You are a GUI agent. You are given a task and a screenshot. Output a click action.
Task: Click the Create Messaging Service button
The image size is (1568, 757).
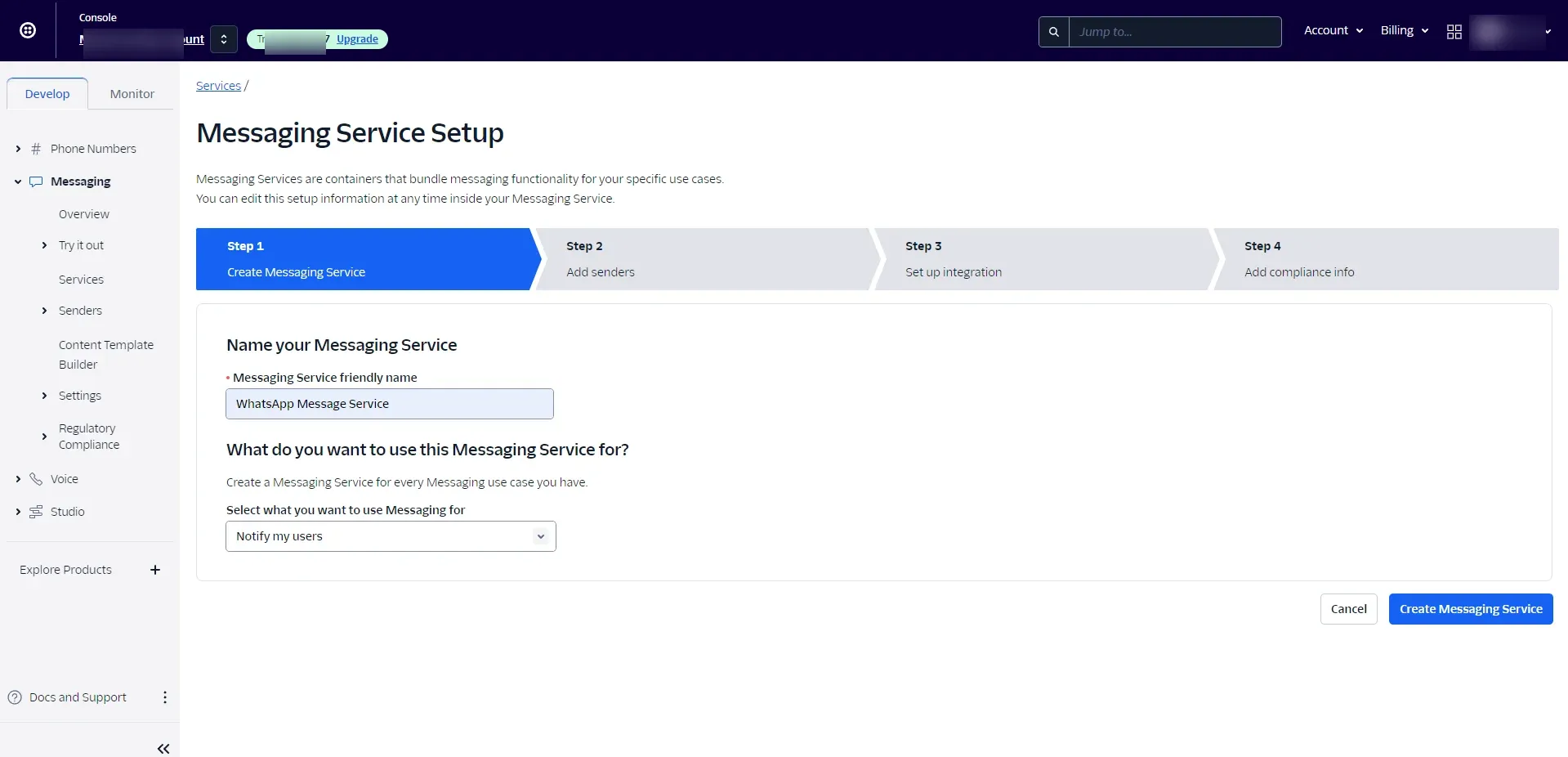click(1470, 609)
